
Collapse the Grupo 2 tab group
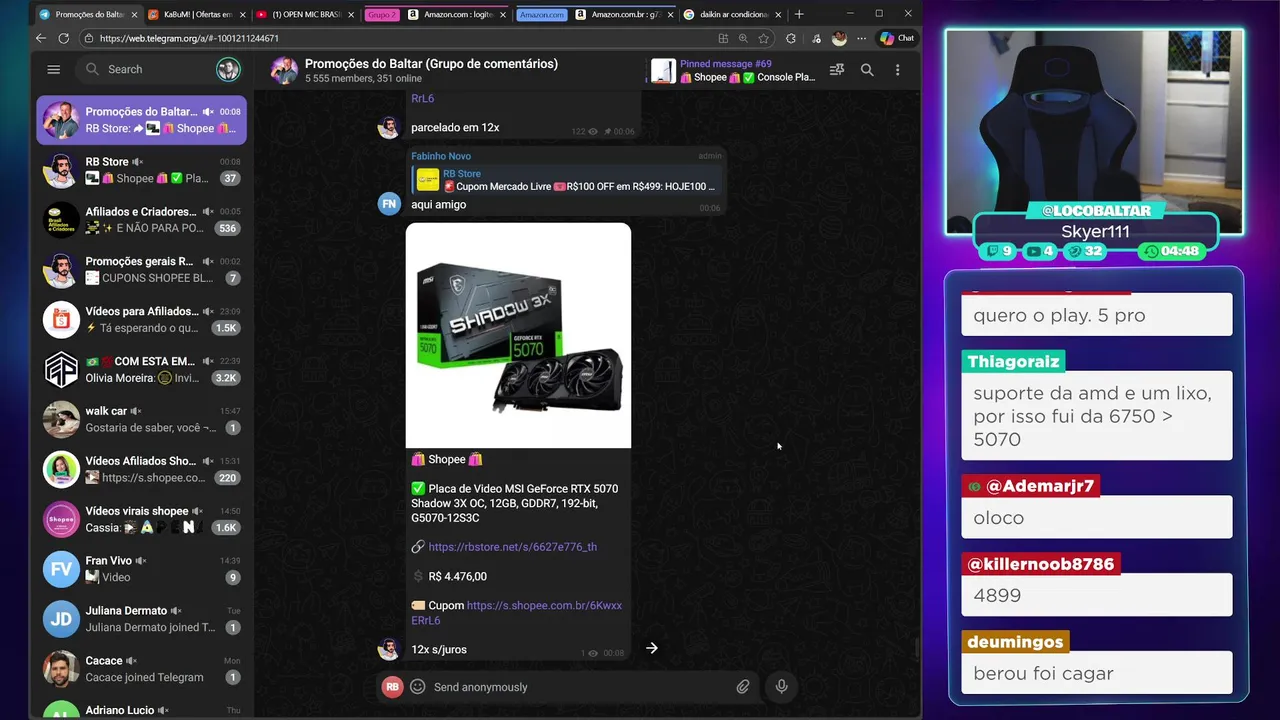tap(381, 15)
